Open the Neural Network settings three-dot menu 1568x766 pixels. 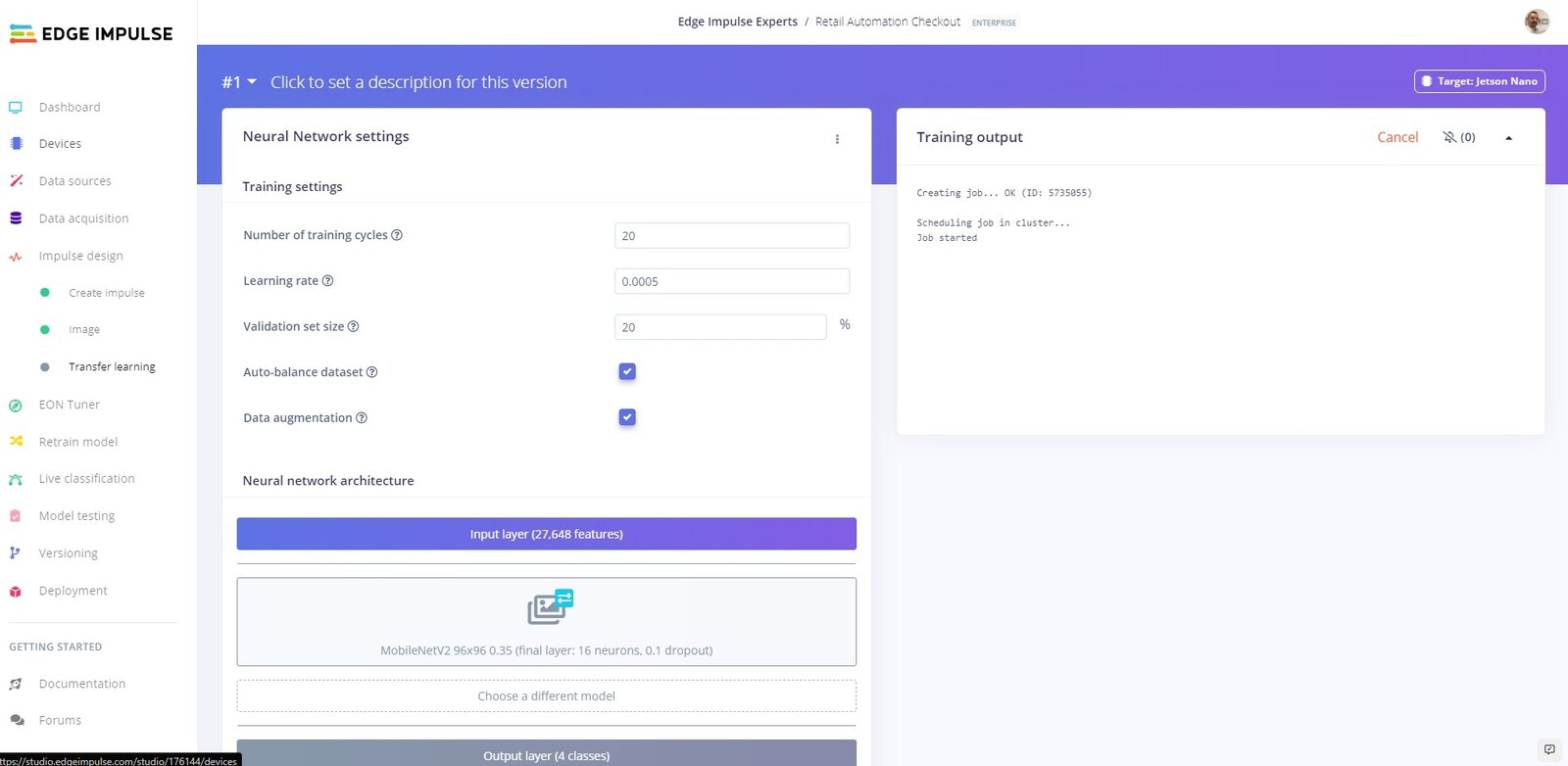(837, 139)
